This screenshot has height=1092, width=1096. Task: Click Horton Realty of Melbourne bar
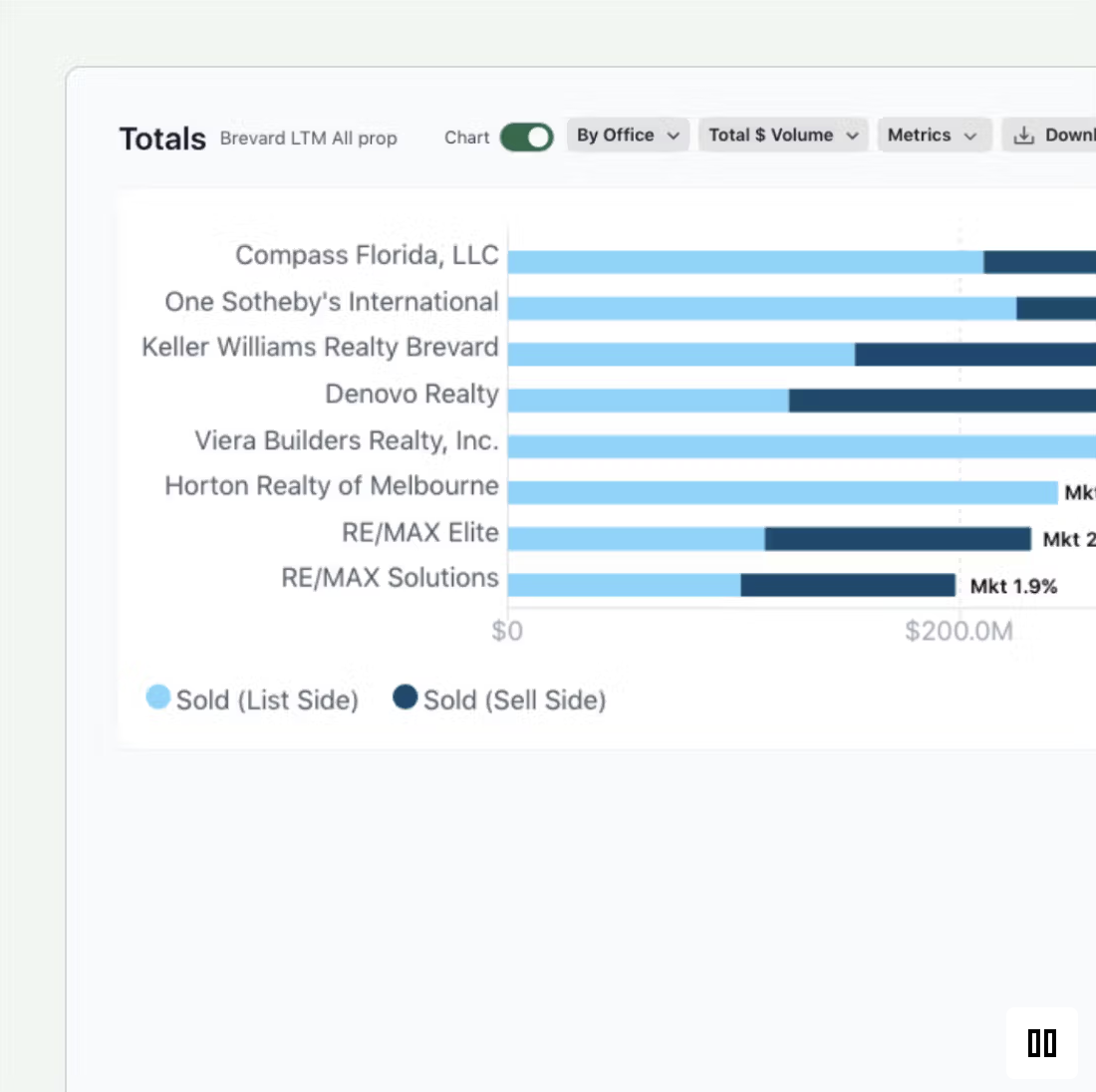coord(783,493)
